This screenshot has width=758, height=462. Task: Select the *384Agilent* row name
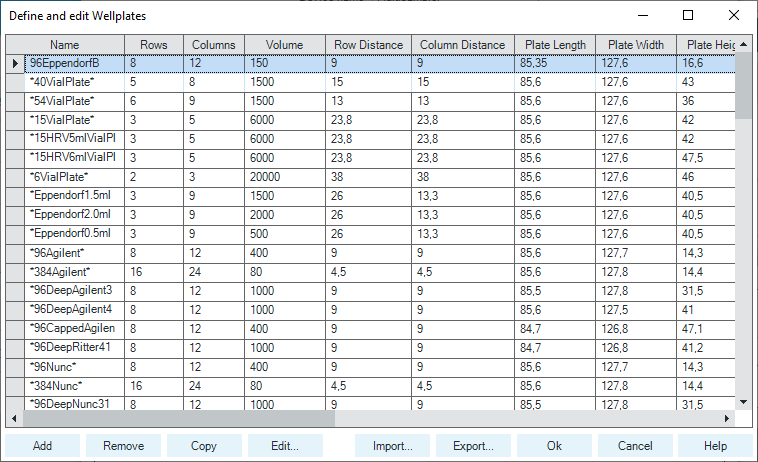74,272
